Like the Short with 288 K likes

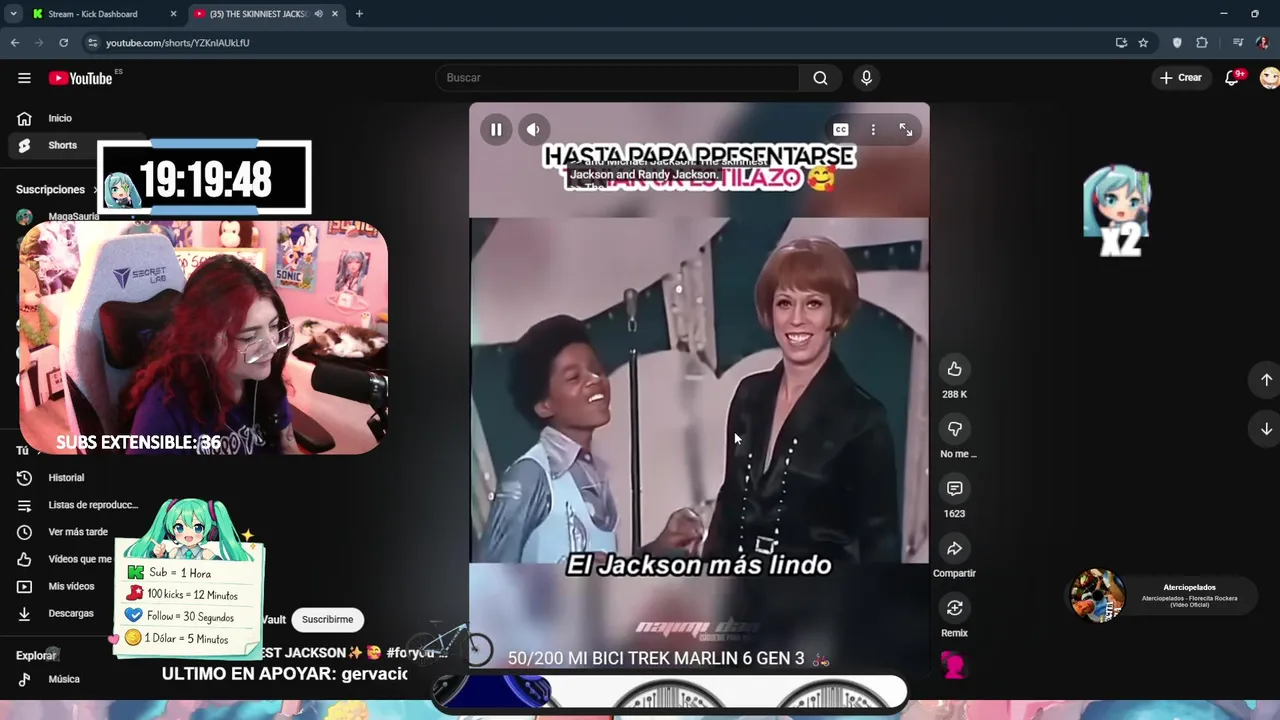coord(954,369)
